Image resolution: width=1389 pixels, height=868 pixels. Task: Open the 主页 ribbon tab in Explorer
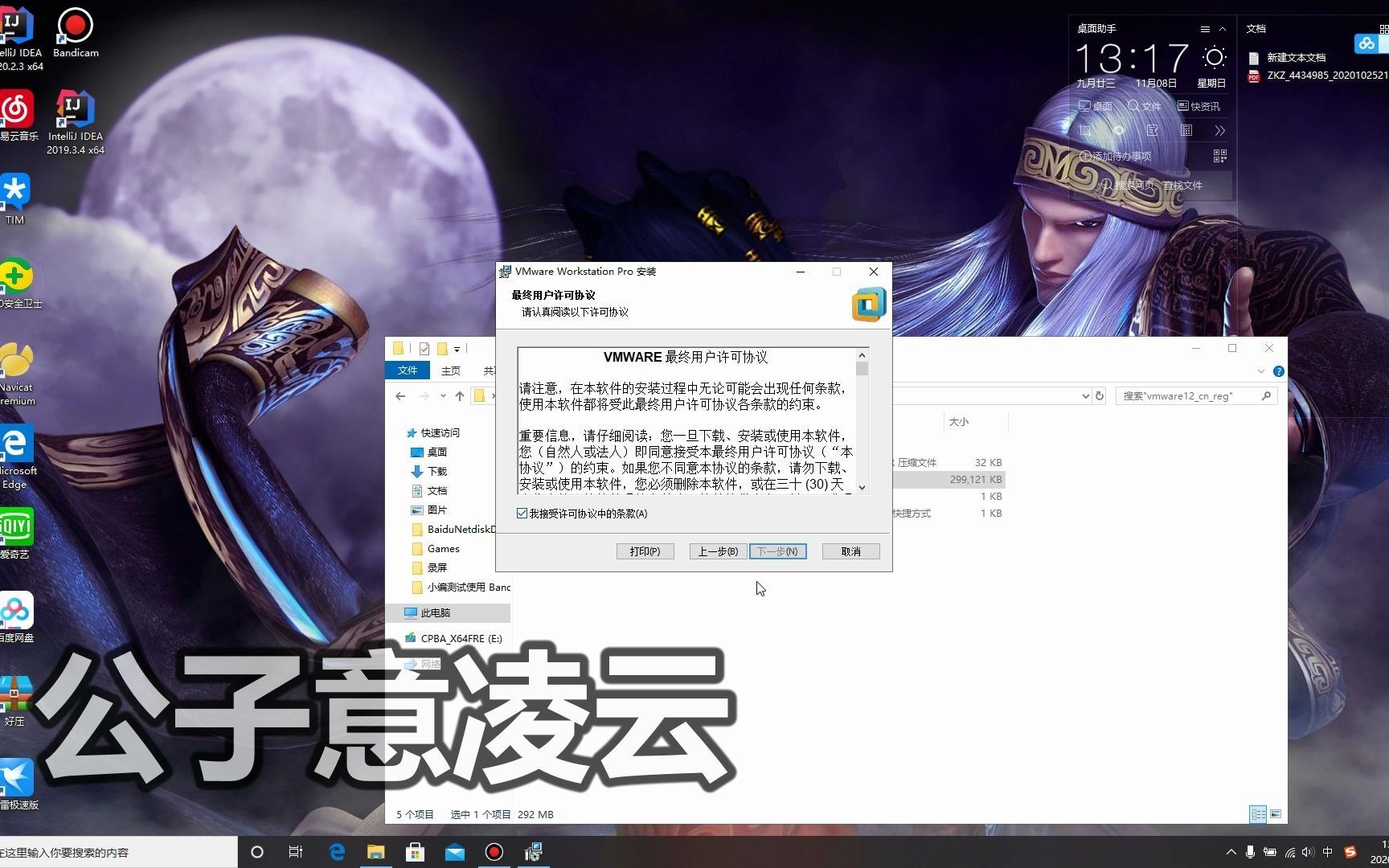(x=451, y=371)
